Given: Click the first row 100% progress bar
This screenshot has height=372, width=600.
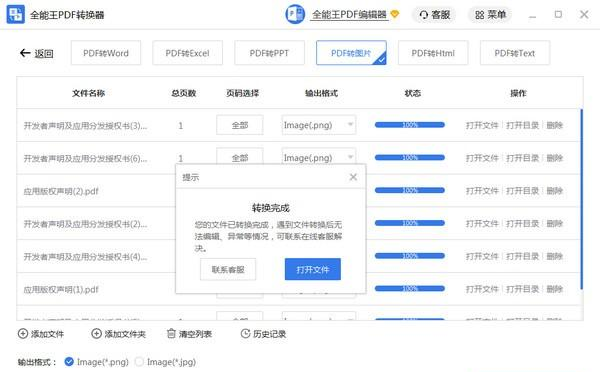Looking at the screenshot, I should coord(409,125).
